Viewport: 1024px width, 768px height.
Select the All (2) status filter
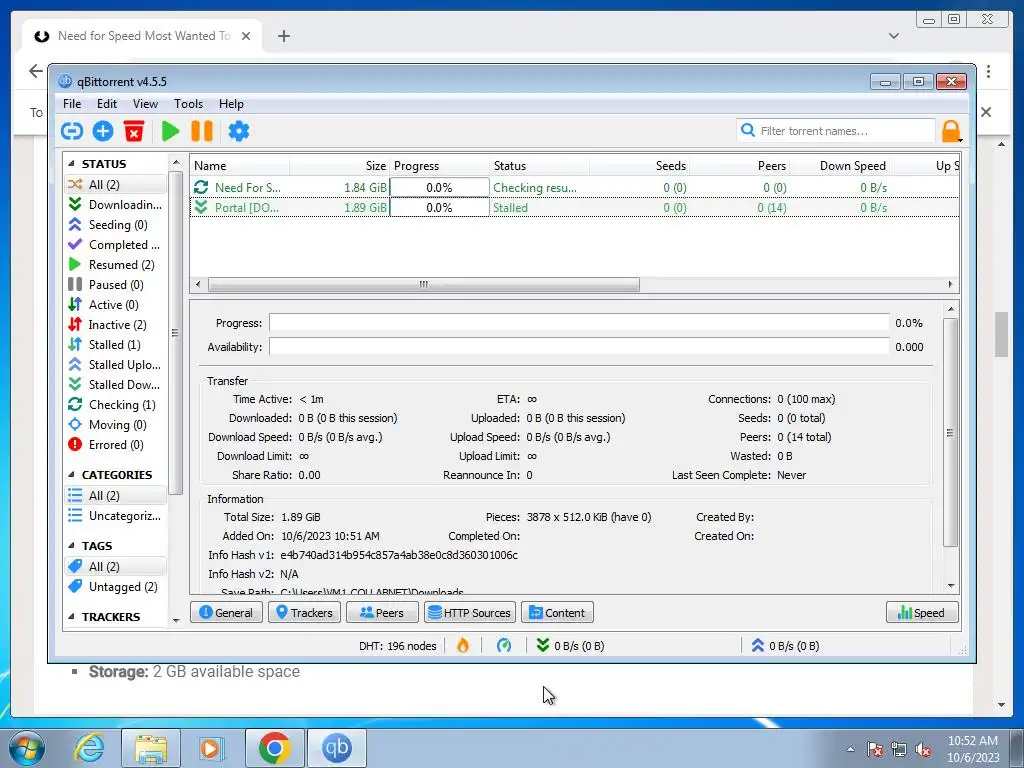116,185
